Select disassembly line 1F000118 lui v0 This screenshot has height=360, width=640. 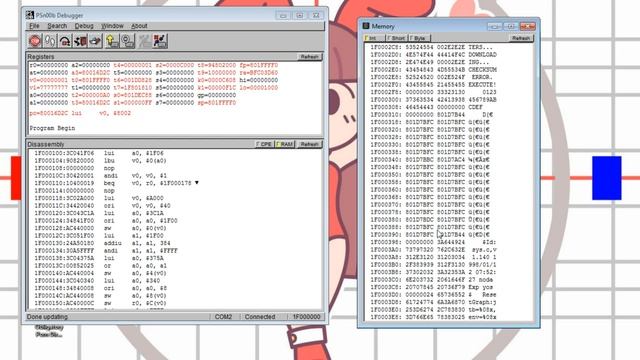pos(99,198)
